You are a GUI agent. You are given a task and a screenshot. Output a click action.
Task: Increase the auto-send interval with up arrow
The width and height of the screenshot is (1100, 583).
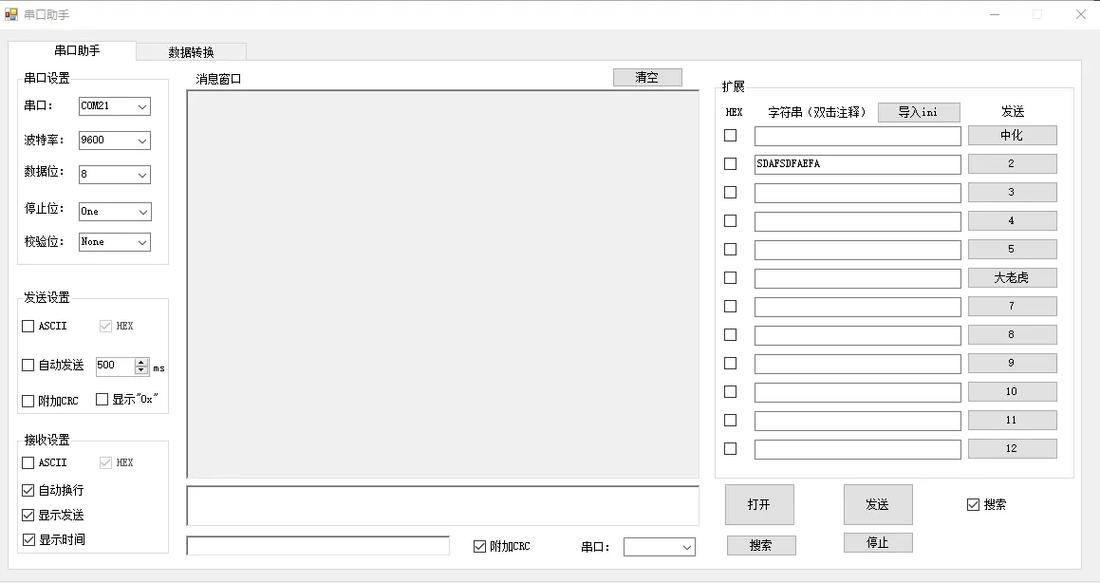142,362
